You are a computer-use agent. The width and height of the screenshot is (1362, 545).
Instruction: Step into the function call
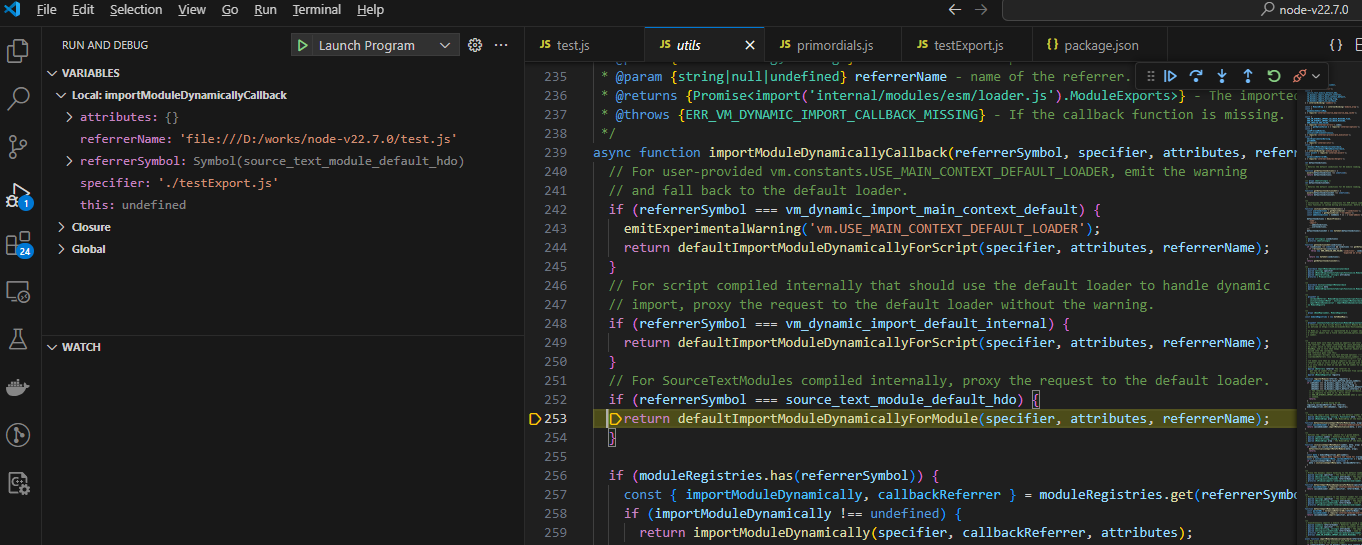(x=1222, y=76)
